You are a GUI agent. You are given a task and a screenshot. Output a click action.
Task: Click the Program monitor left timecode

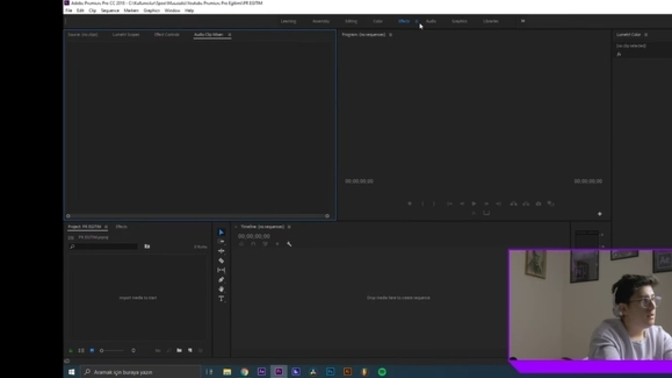pos(359,181)
